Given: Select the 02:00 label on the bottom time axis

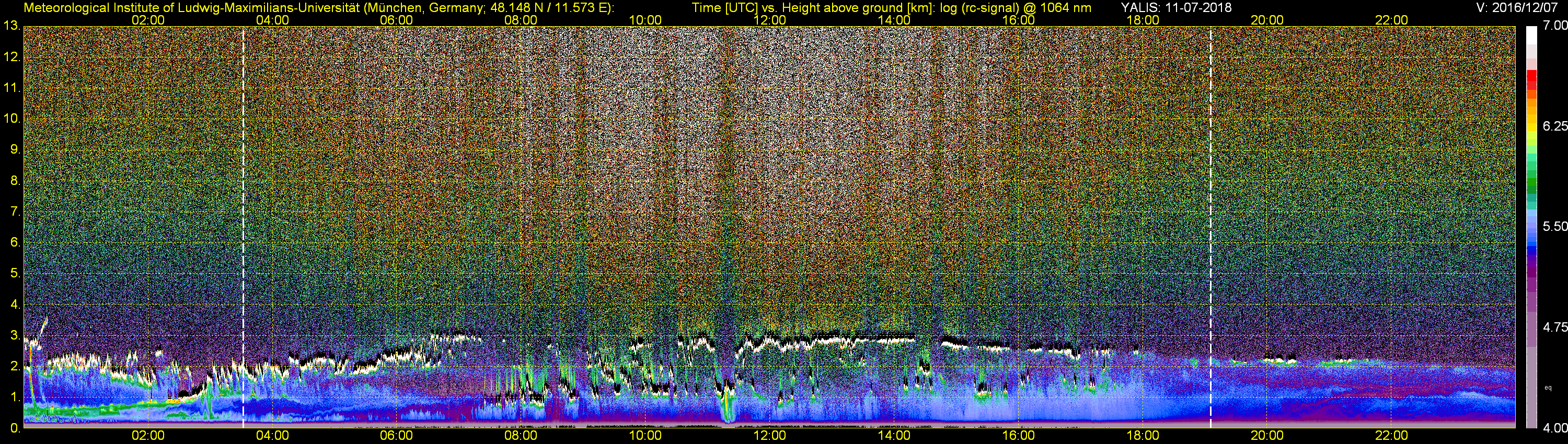Looking at the screenshot, I should (148, 436).
